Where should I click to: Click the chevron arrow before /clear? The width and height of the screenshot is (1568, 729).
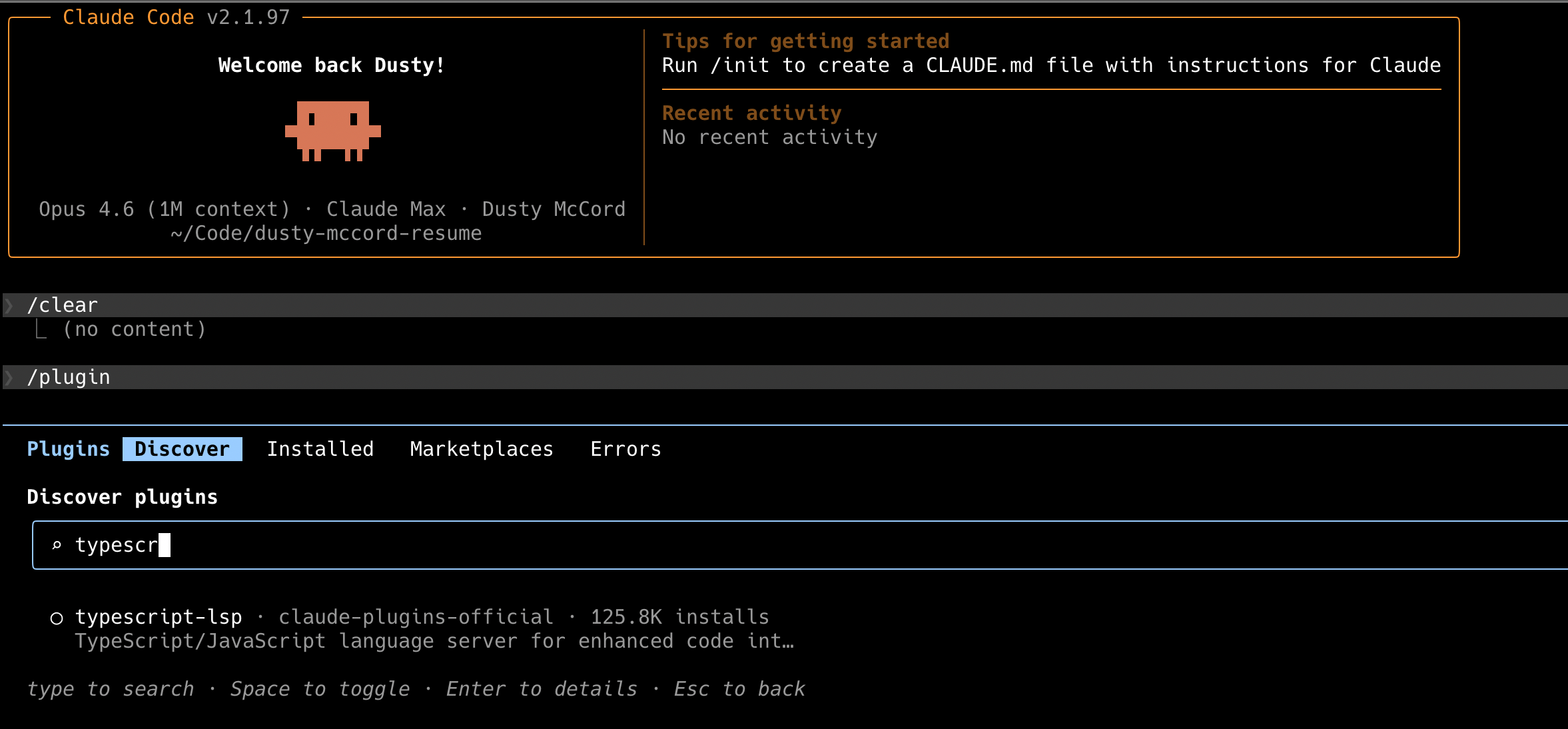9,305
